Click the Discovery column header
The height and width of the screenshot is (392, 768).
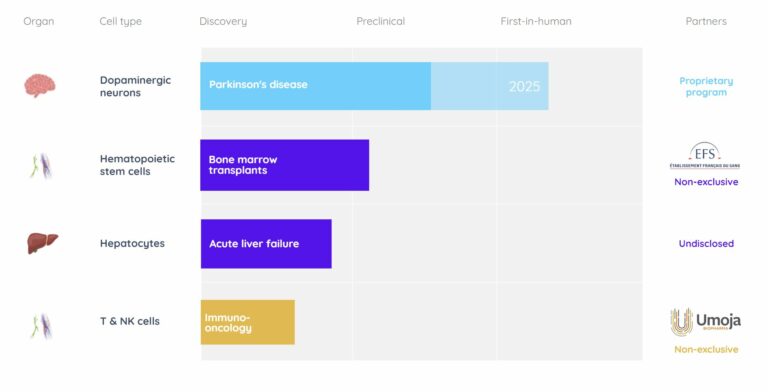(223, 22)
